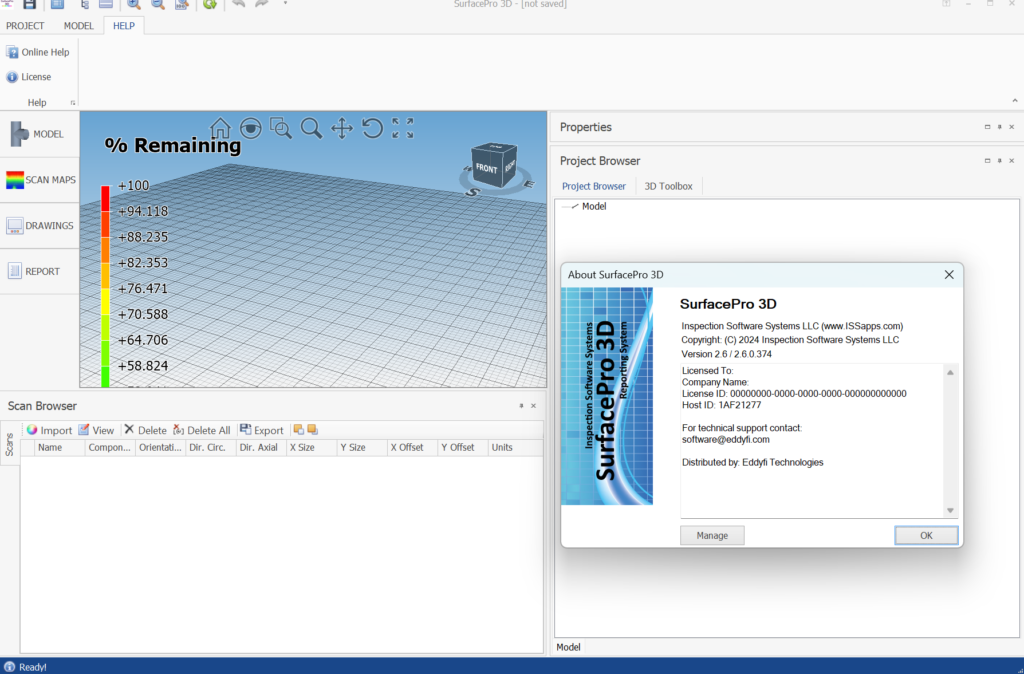
Task: Click the eye-shaped view icon in 3D viewport toolbar
Action: (251, 128)
